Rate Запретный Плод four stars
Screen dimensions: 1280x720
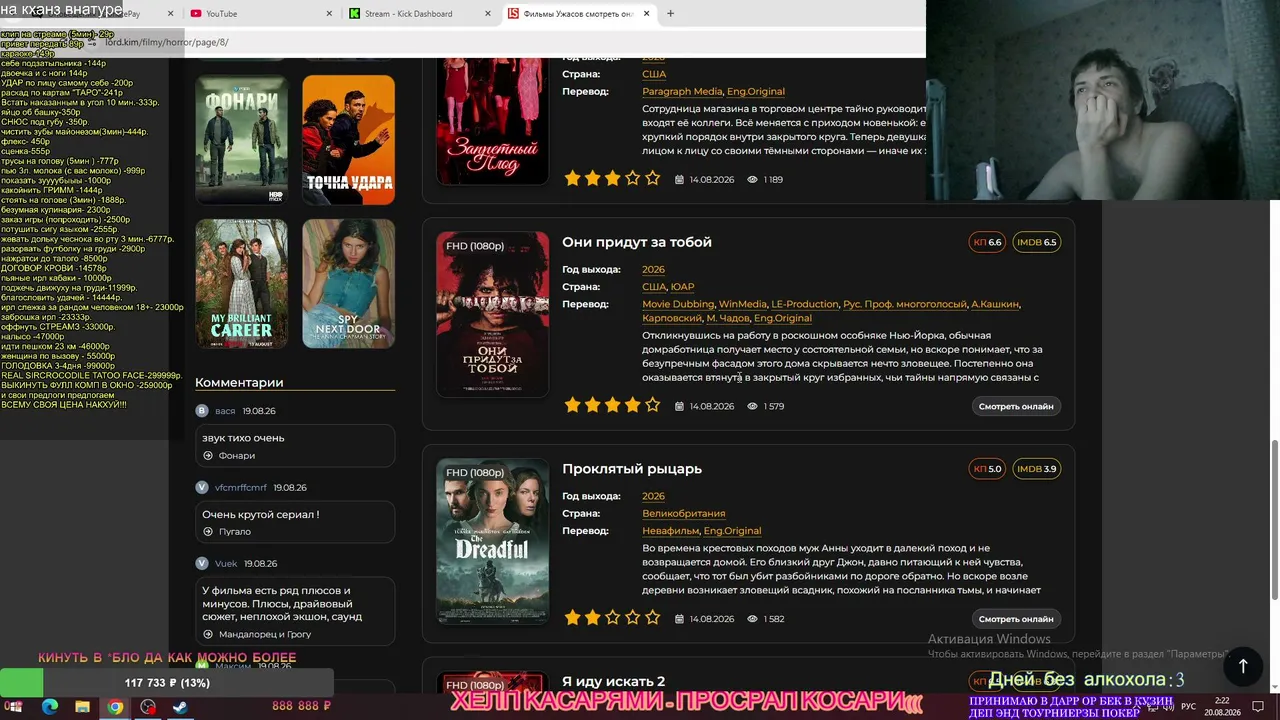pos(632,179)
